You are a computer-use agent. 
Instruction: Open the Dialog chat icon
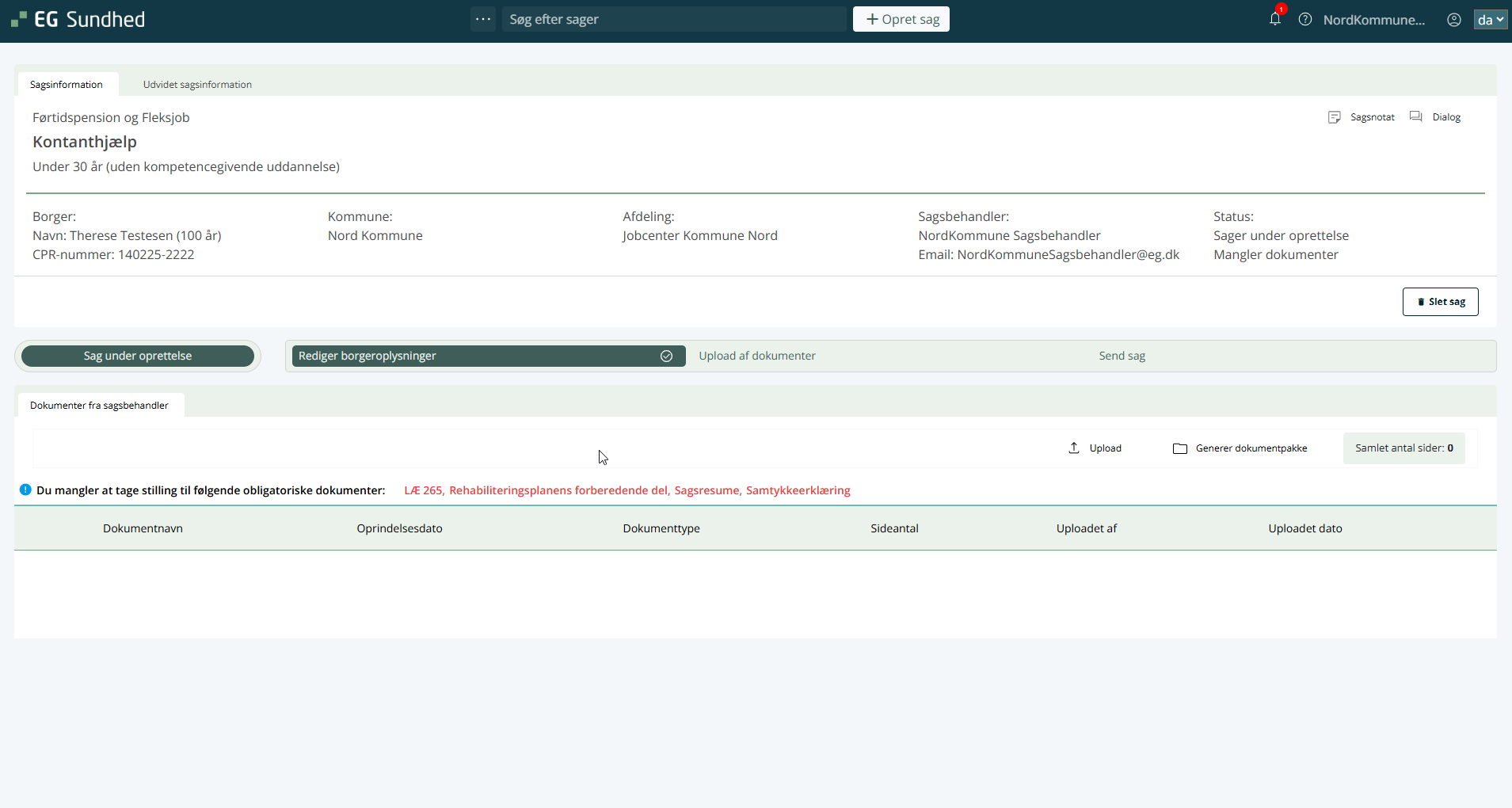(1416, 117)
